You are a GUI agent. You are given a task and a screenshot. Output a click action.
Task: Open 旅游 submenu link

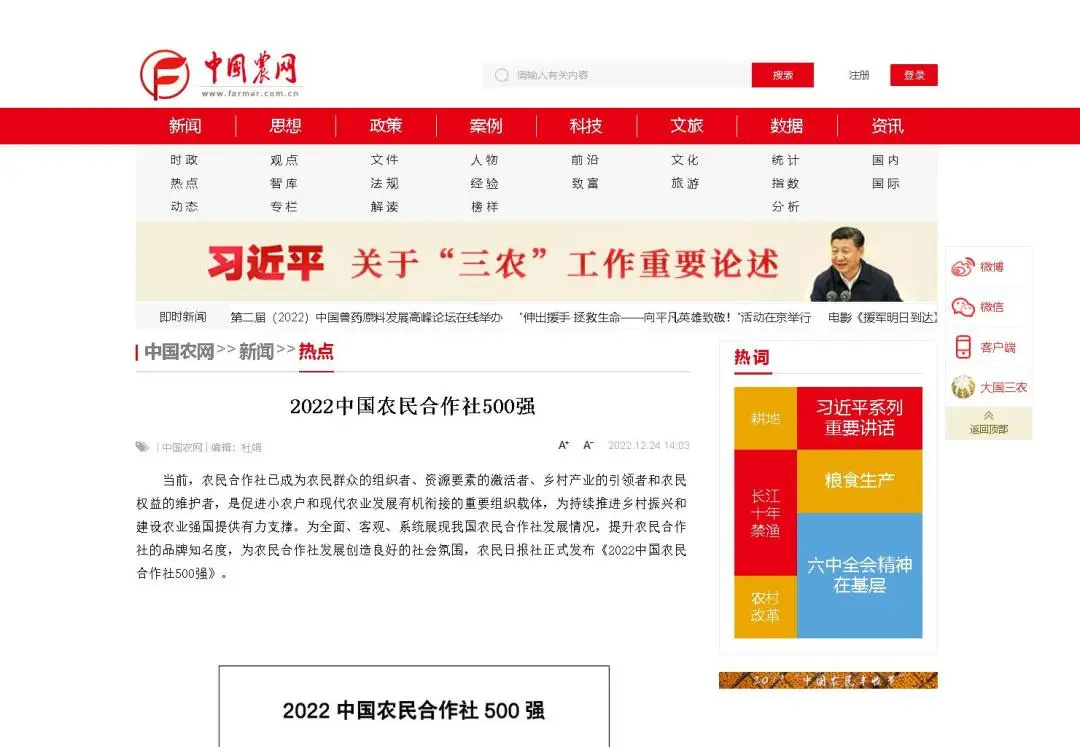(x=685, y=183)
